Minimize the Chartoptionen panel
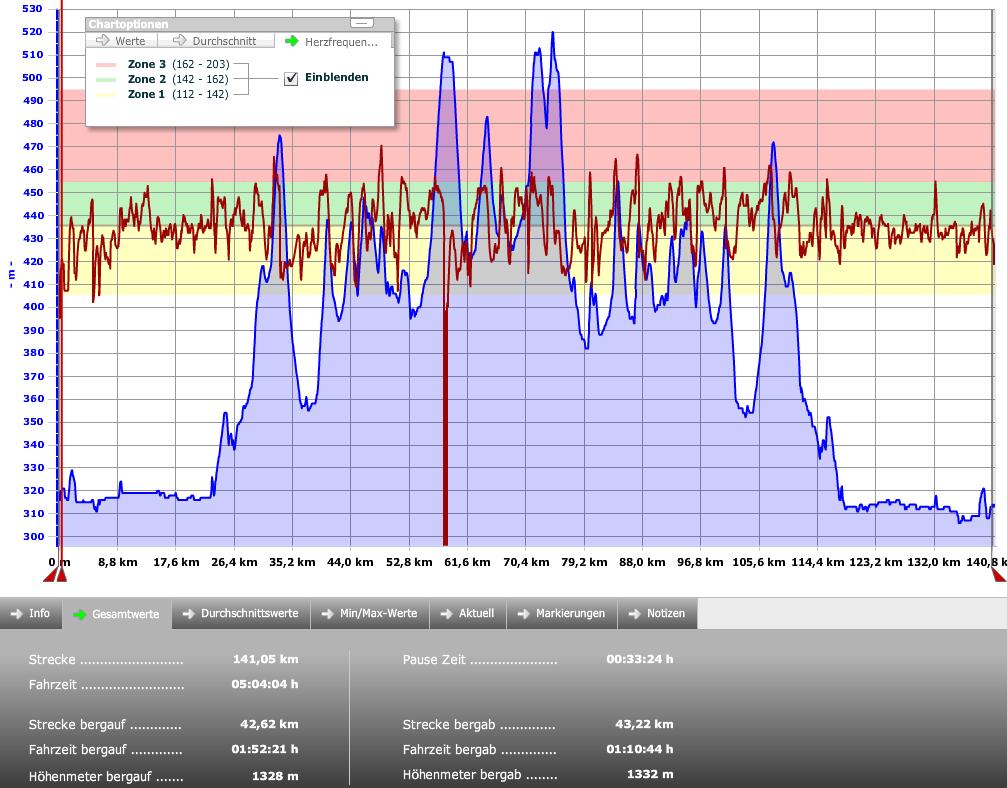1007x788 pixels. [x=362, y=23]
